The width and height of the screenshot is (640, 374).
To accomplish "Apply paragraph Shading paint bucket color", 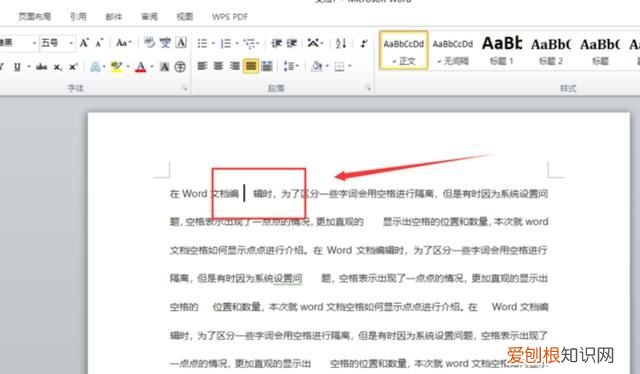I will point(317,66).
